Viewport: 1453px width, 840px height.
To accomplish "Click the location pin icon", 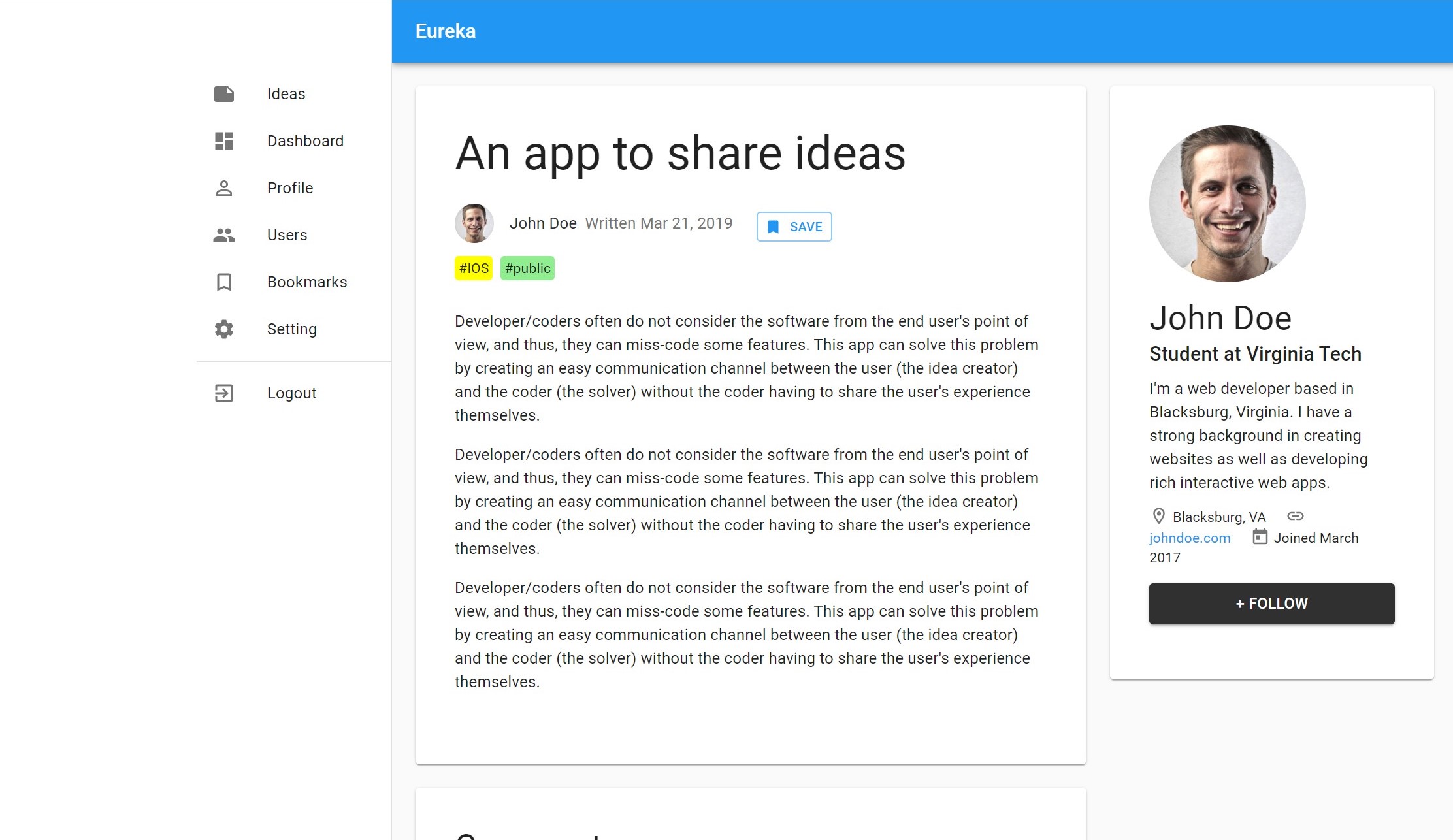I will tap(1158, 516).
